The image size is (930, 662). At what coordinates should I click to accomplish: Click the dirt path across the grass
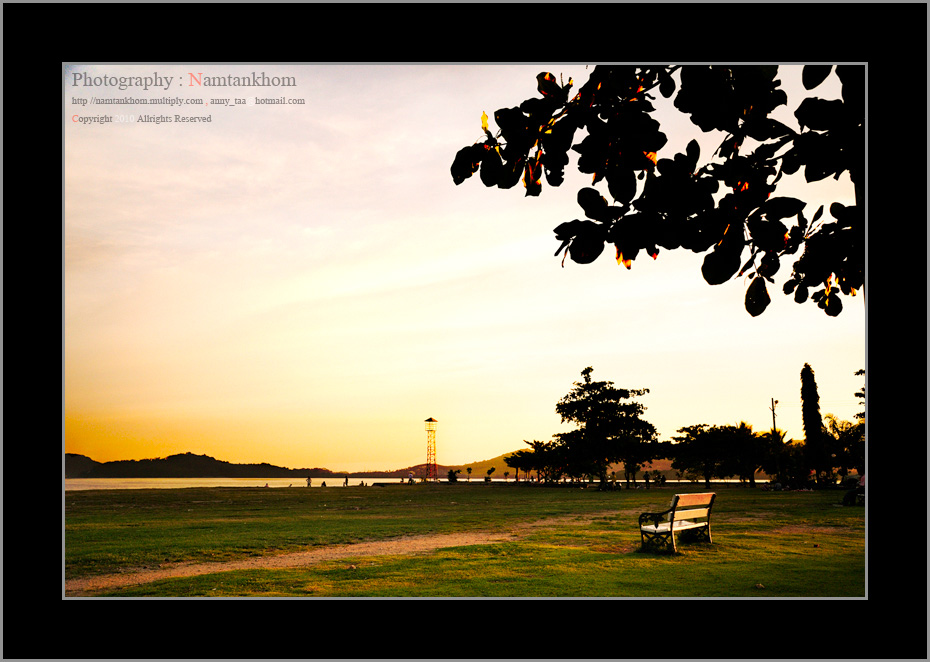point(300,556)
